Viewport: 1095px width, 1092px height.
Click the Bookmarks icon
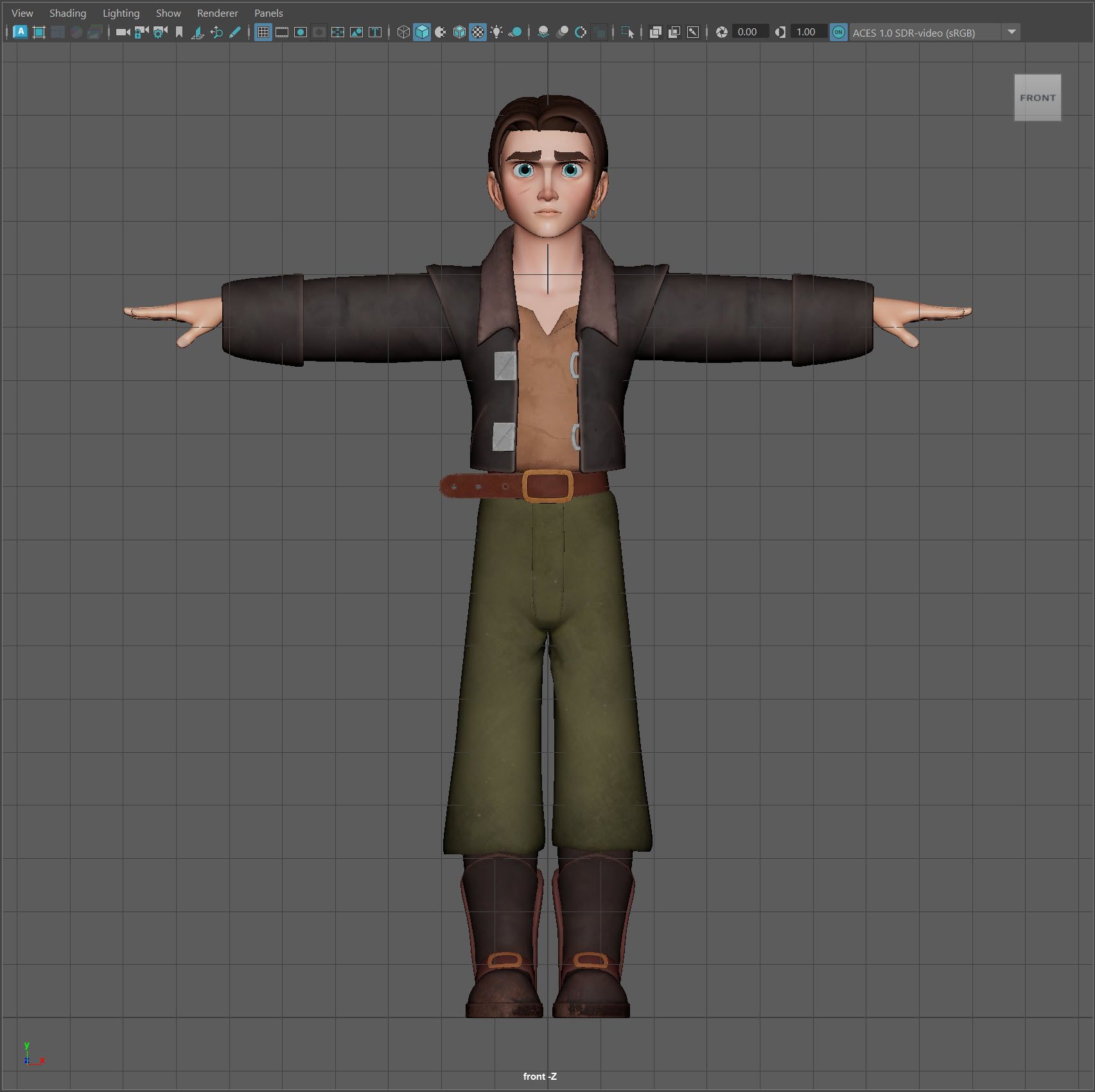(x=179, y=32)
